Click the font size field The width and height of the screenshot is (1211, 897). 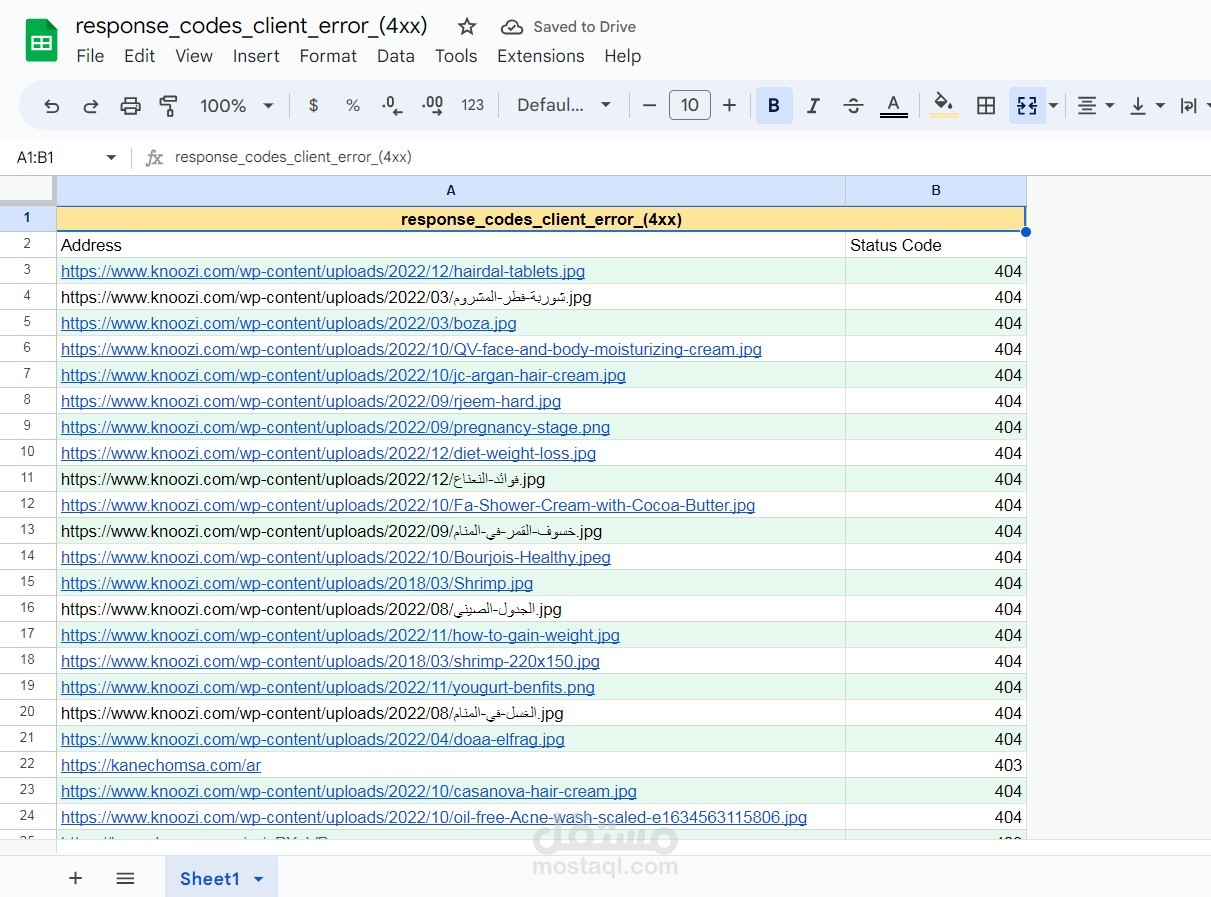[x=689, y=105]
